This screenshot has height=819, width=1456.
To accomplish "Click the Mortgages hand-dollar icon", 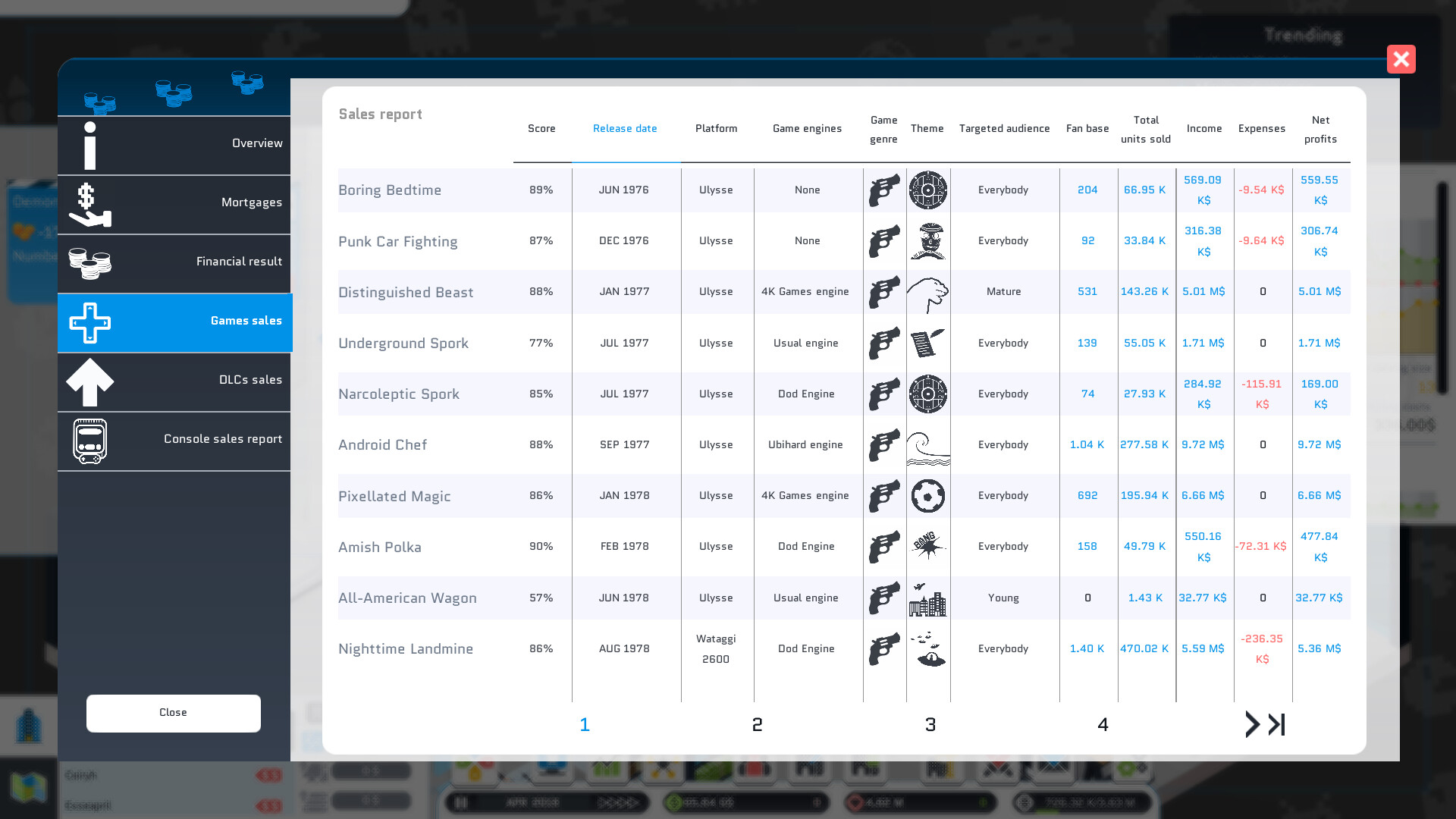I will point(90,205).
